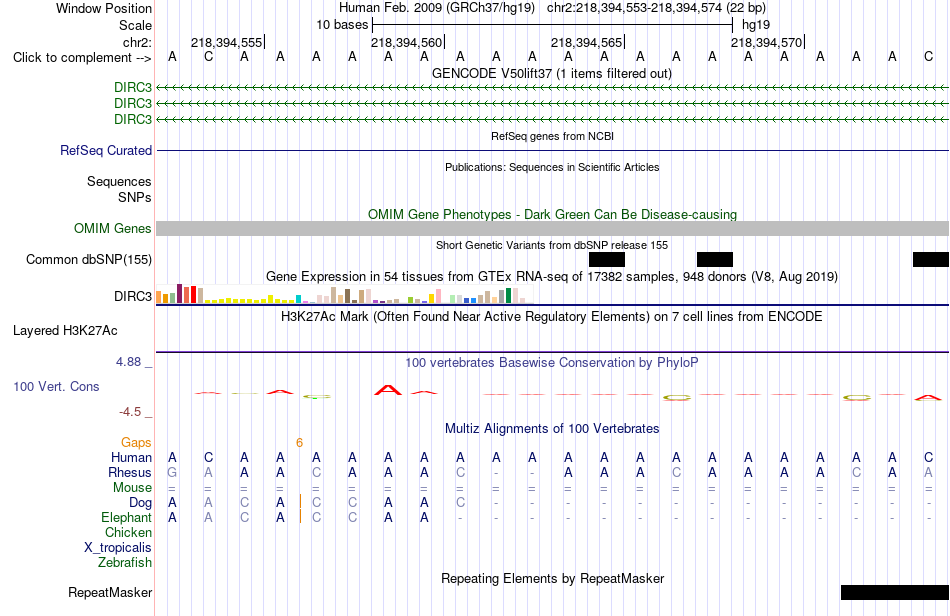Open the Multiz Alignments of 100 Vertebrates title
950x616 pixels.
(552, 428)
